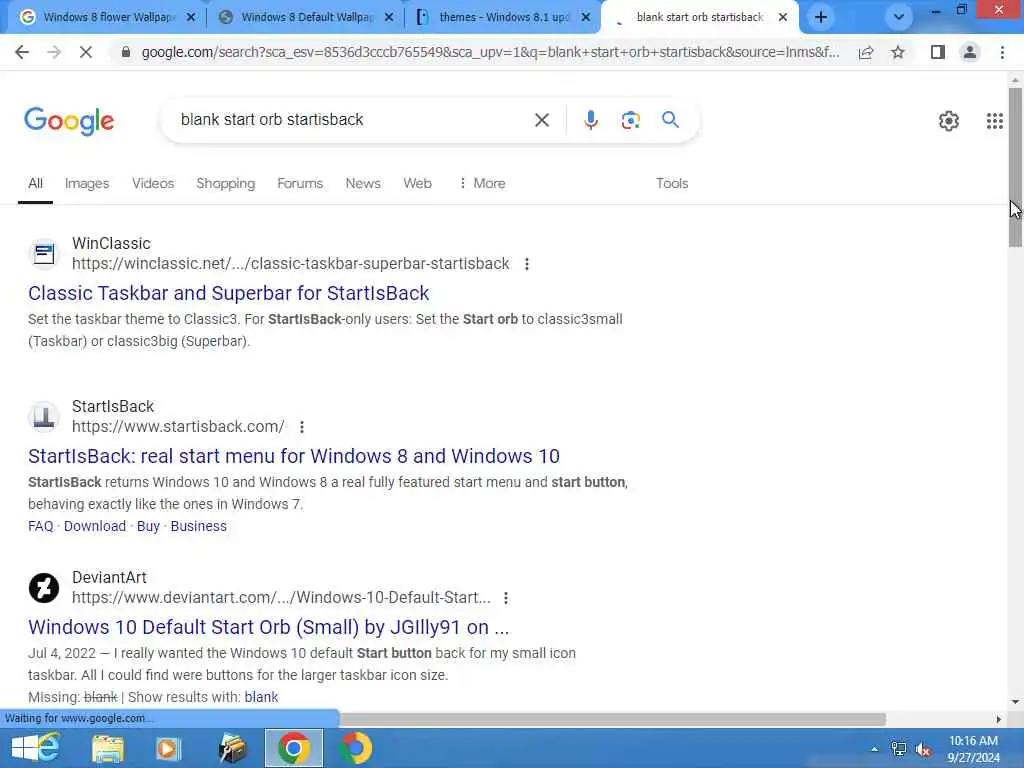This screenshot has height=768, width=1024.
Task: Search by image with Google Lens
Action: 630,120
